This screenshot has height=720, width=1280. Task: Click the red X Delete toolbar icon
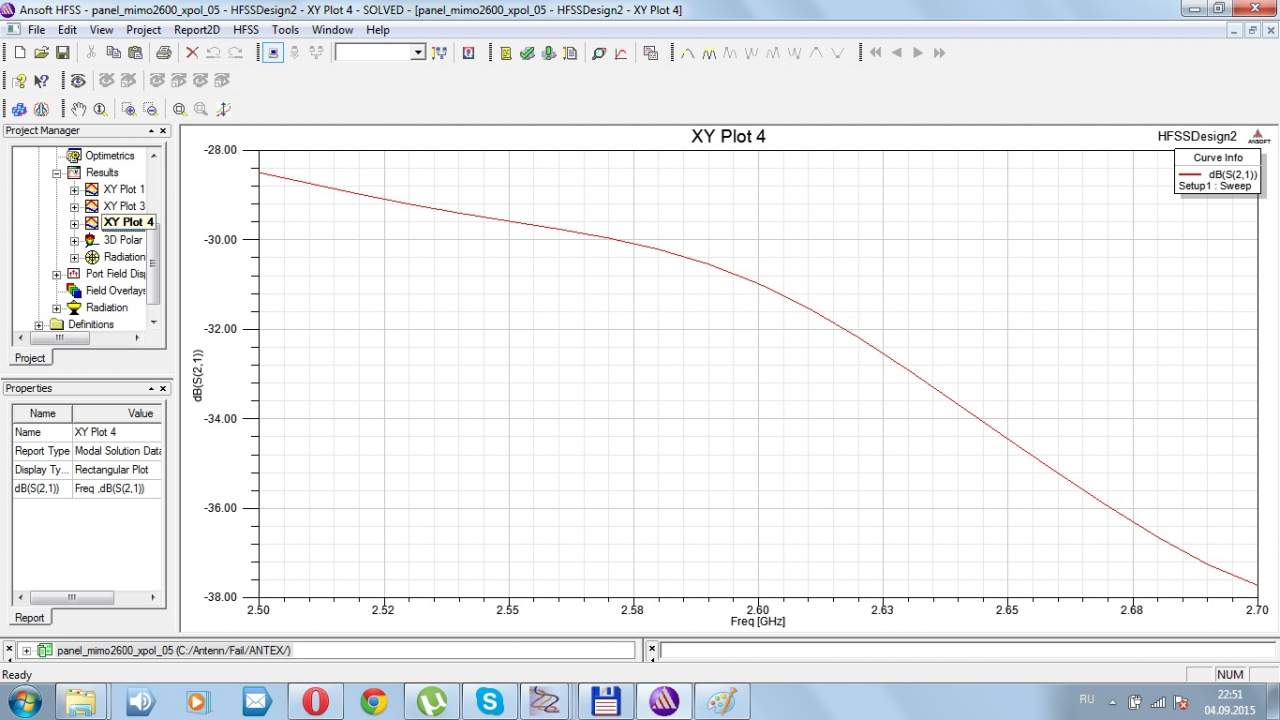[192, 52]
